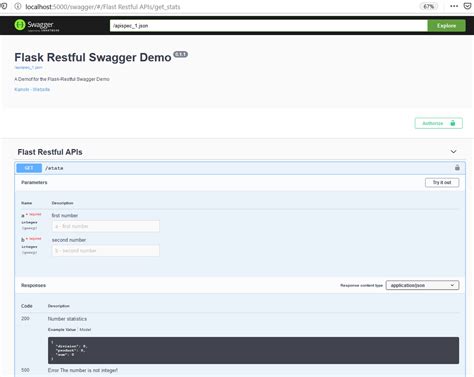
Task: Click the Parameters section label
Action: (x=34, y=182)
